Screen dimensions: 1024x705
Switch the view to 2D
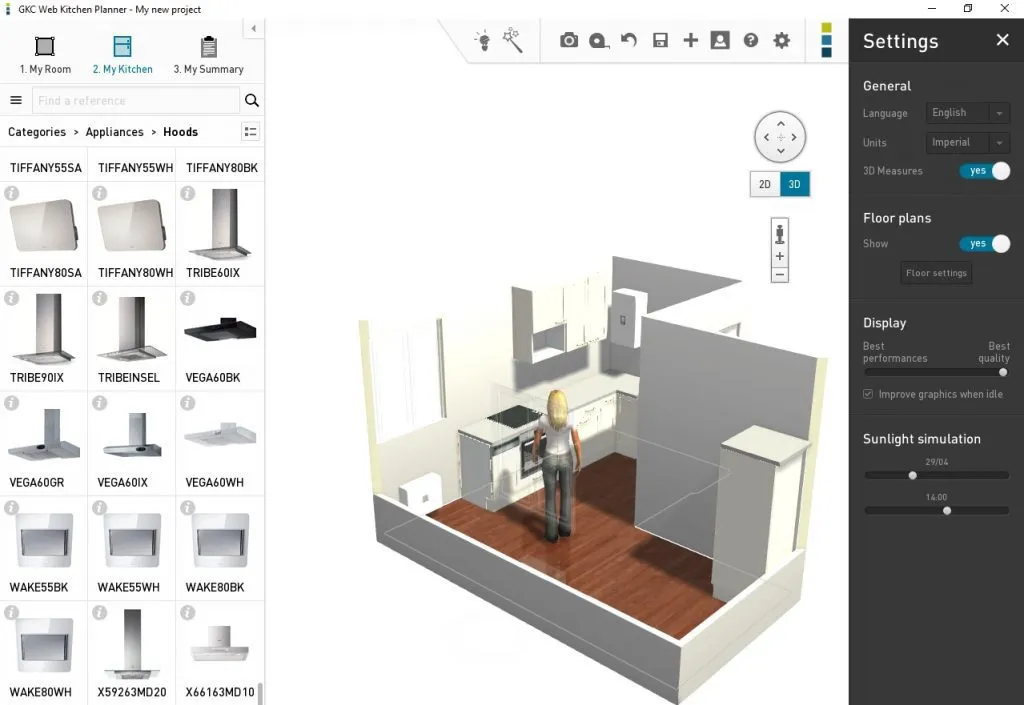click(764, 184)
